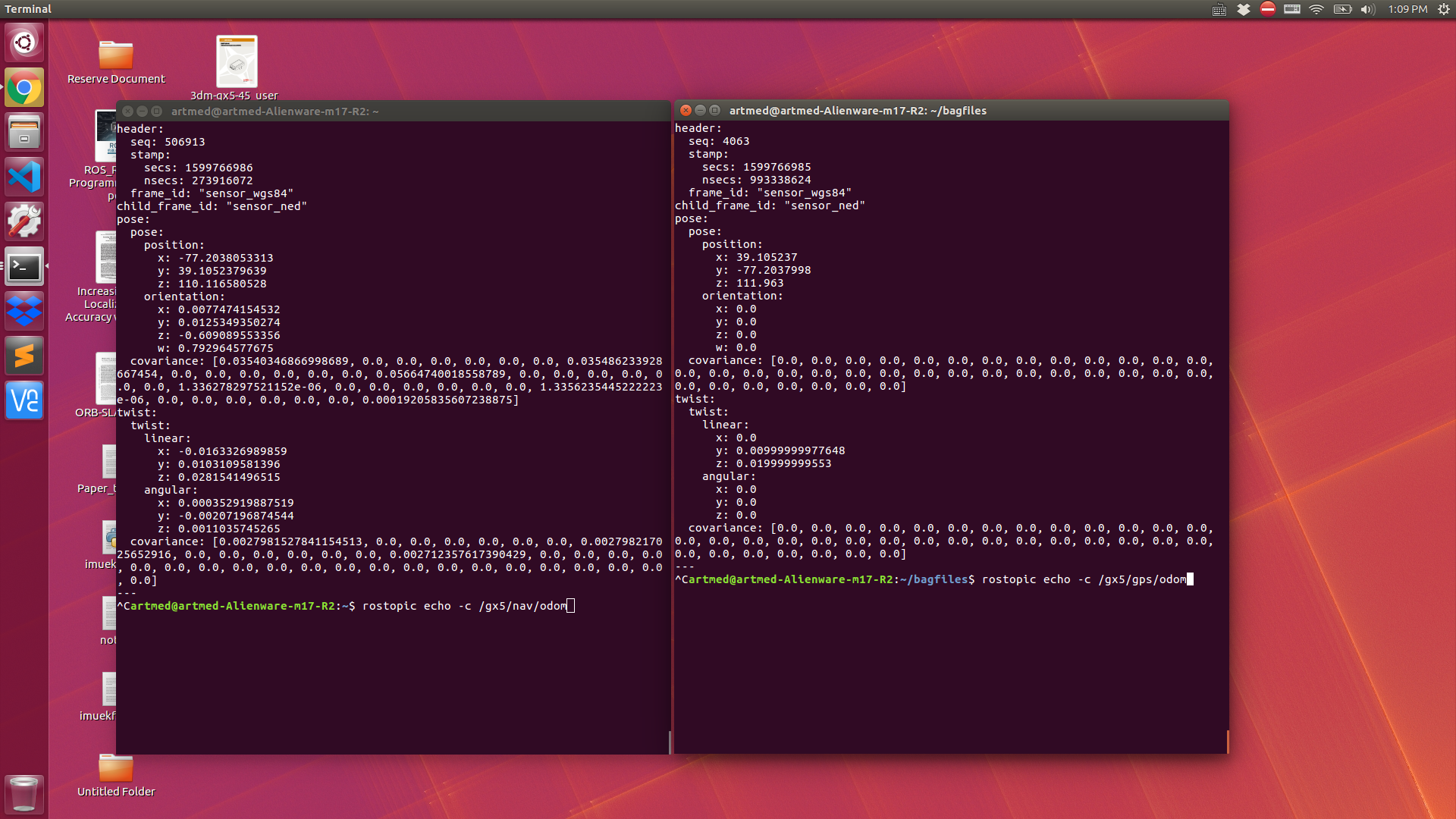Open the Terminal launcher icon
The image size is (1456, 819).
point(24,267)
